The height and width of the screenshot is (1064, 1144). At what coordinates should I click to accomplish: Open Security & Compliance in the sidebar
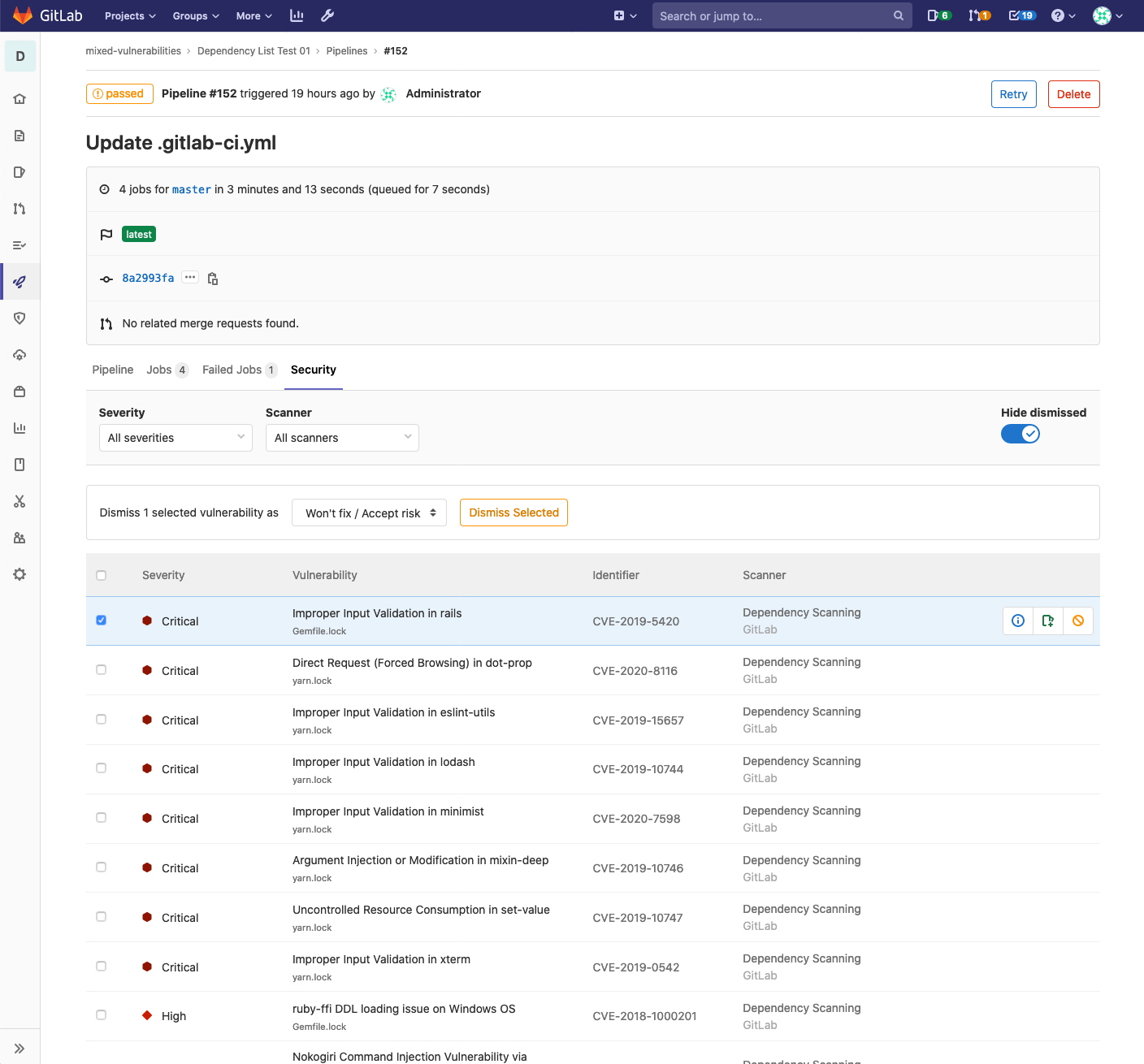point(19,318)
